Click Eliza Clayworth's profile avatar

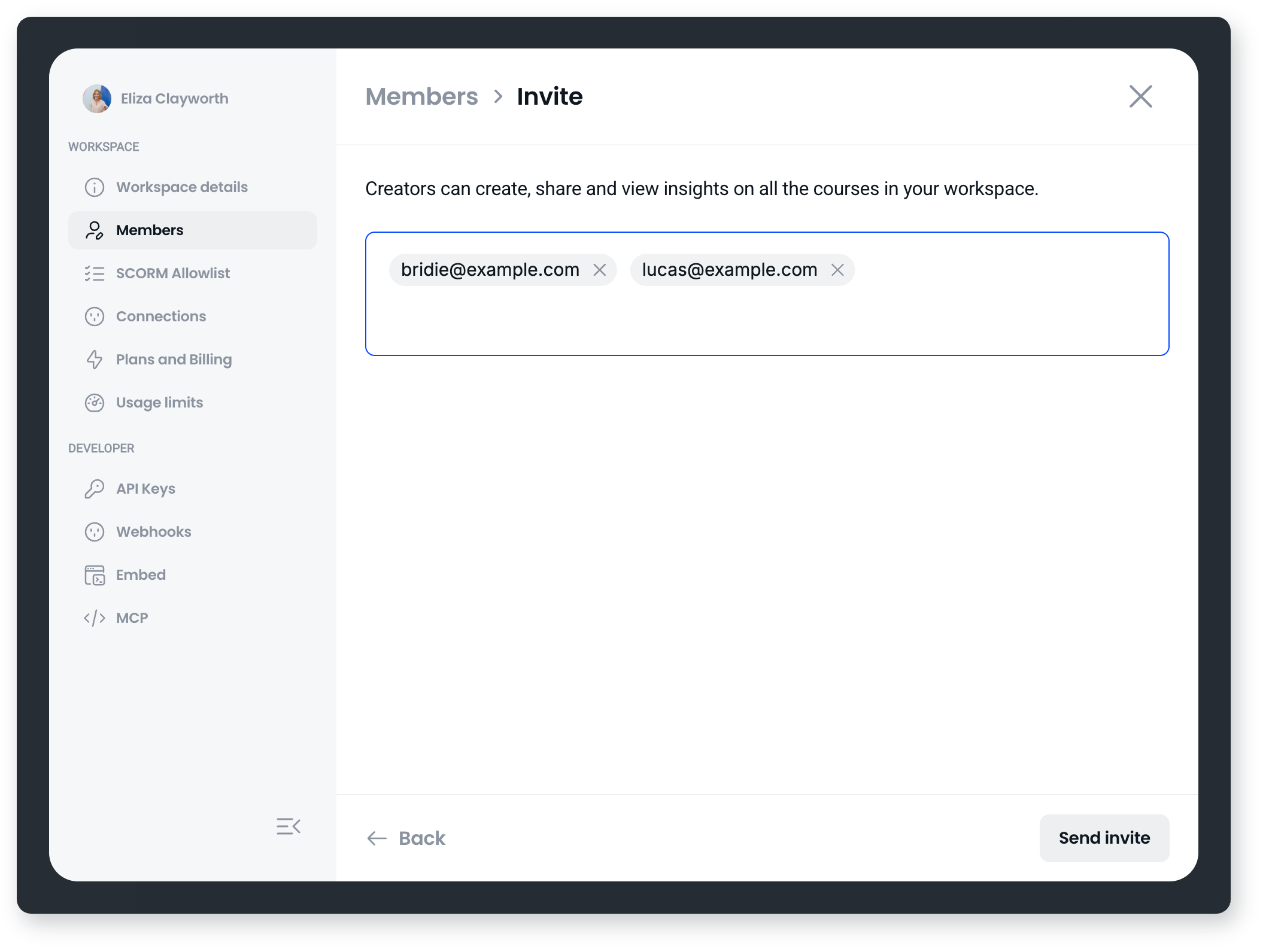(x=97, y=99)
